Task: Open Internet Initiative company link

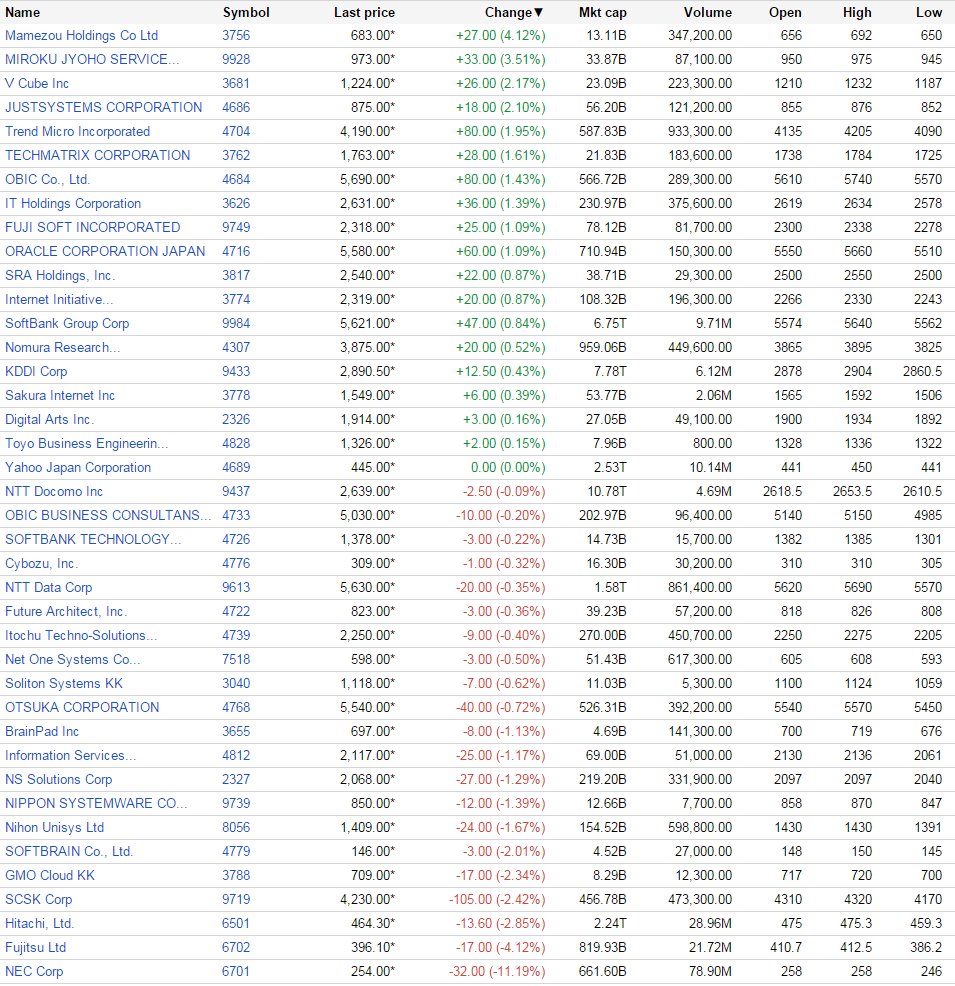Action: (59, 300)
